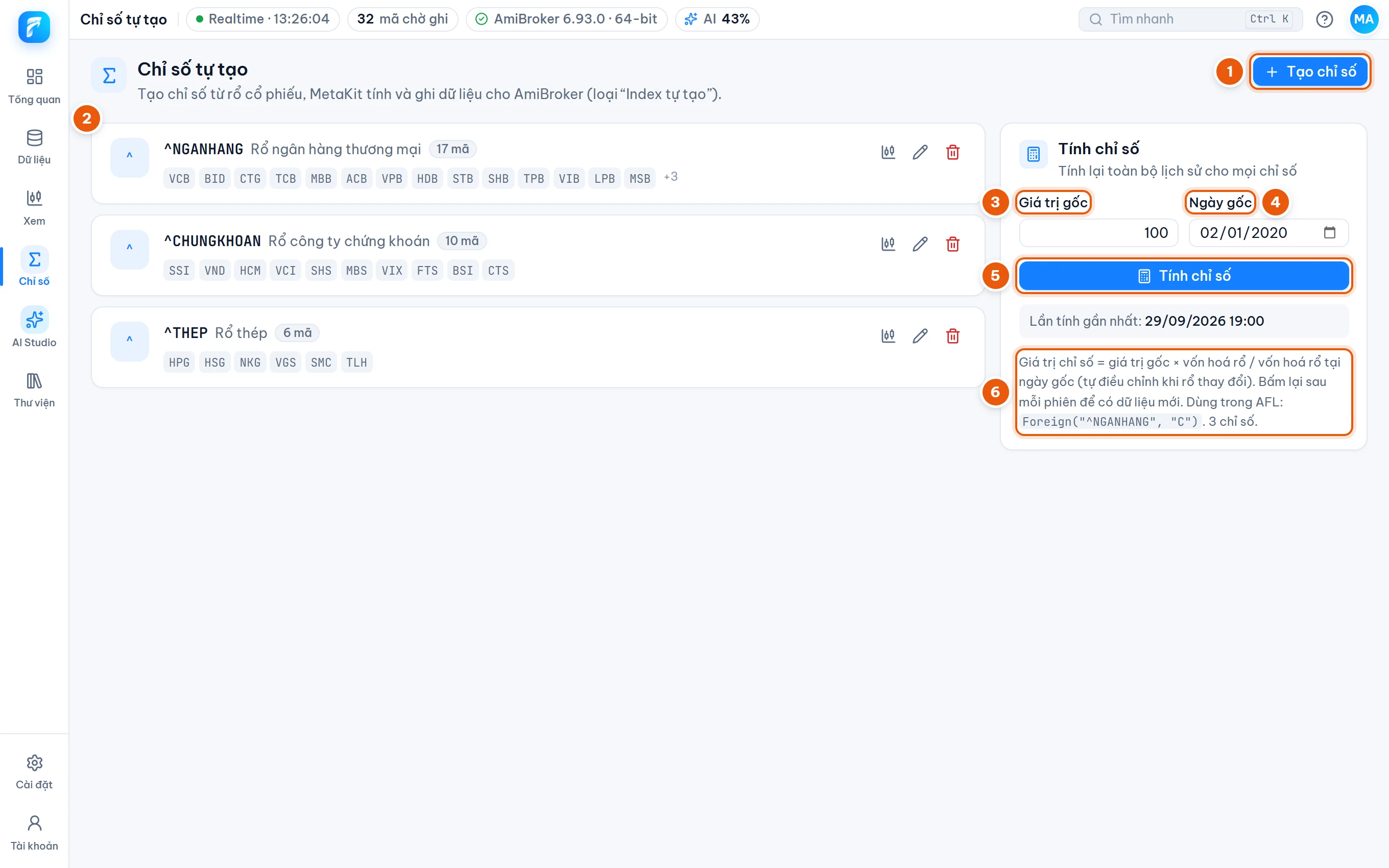This screenshot has height=868, width=1389.
Task: Delete the ^CHUNGKHOAN index
Action: tap(953, 244)
